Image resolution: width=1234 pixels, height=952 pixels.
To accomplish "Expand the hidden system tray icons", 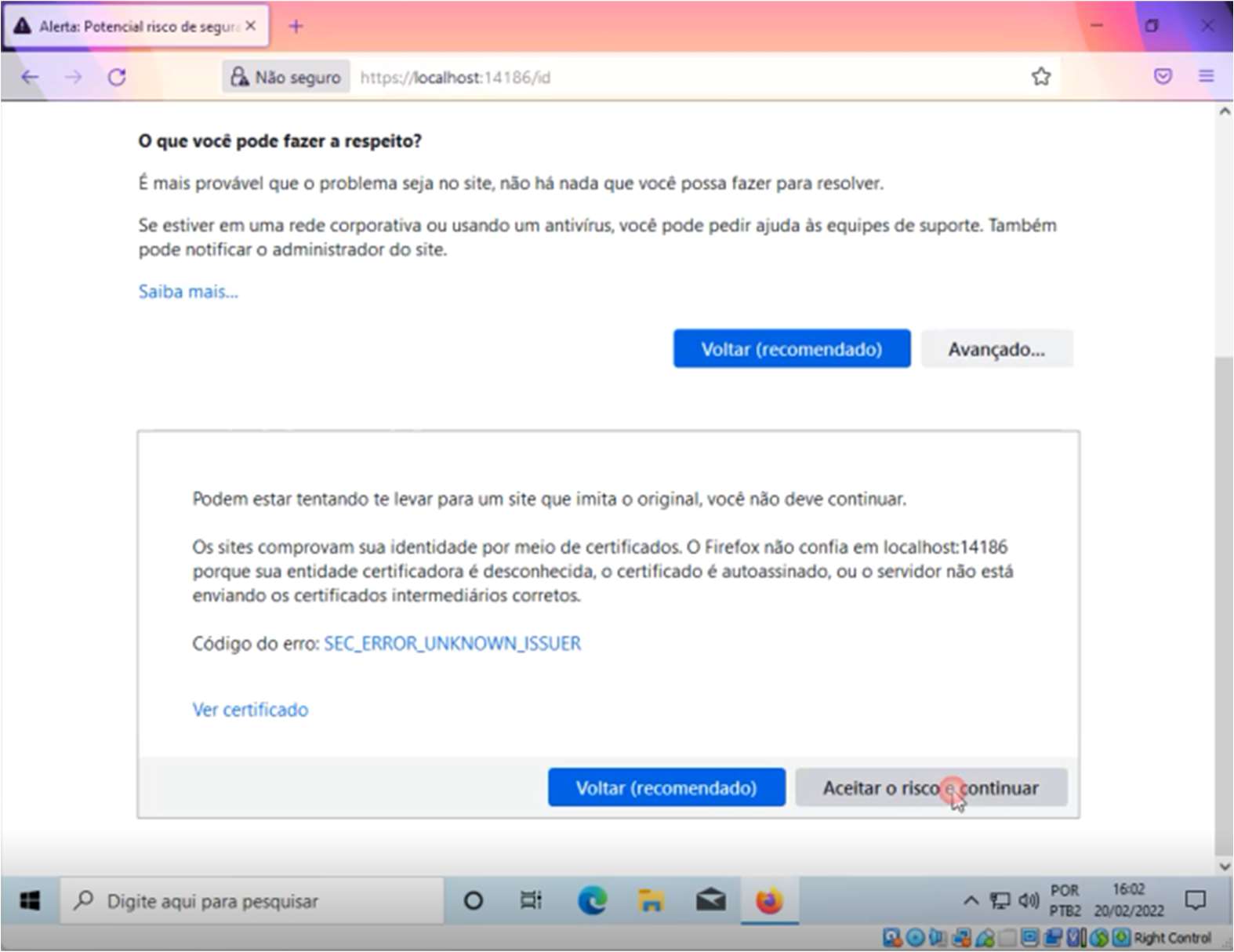I will [x=971, y=900].
